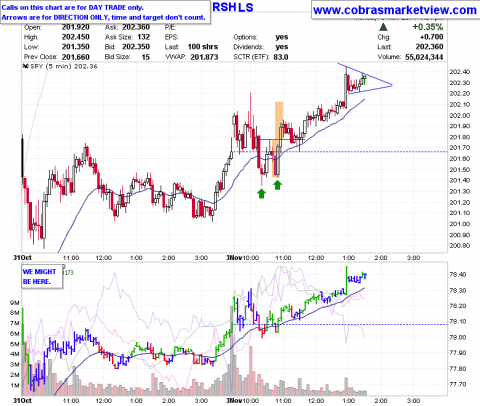This screenshot has height=406, width=480.
Task: Click the Bid Size value 15
Action: click(146, 57)
